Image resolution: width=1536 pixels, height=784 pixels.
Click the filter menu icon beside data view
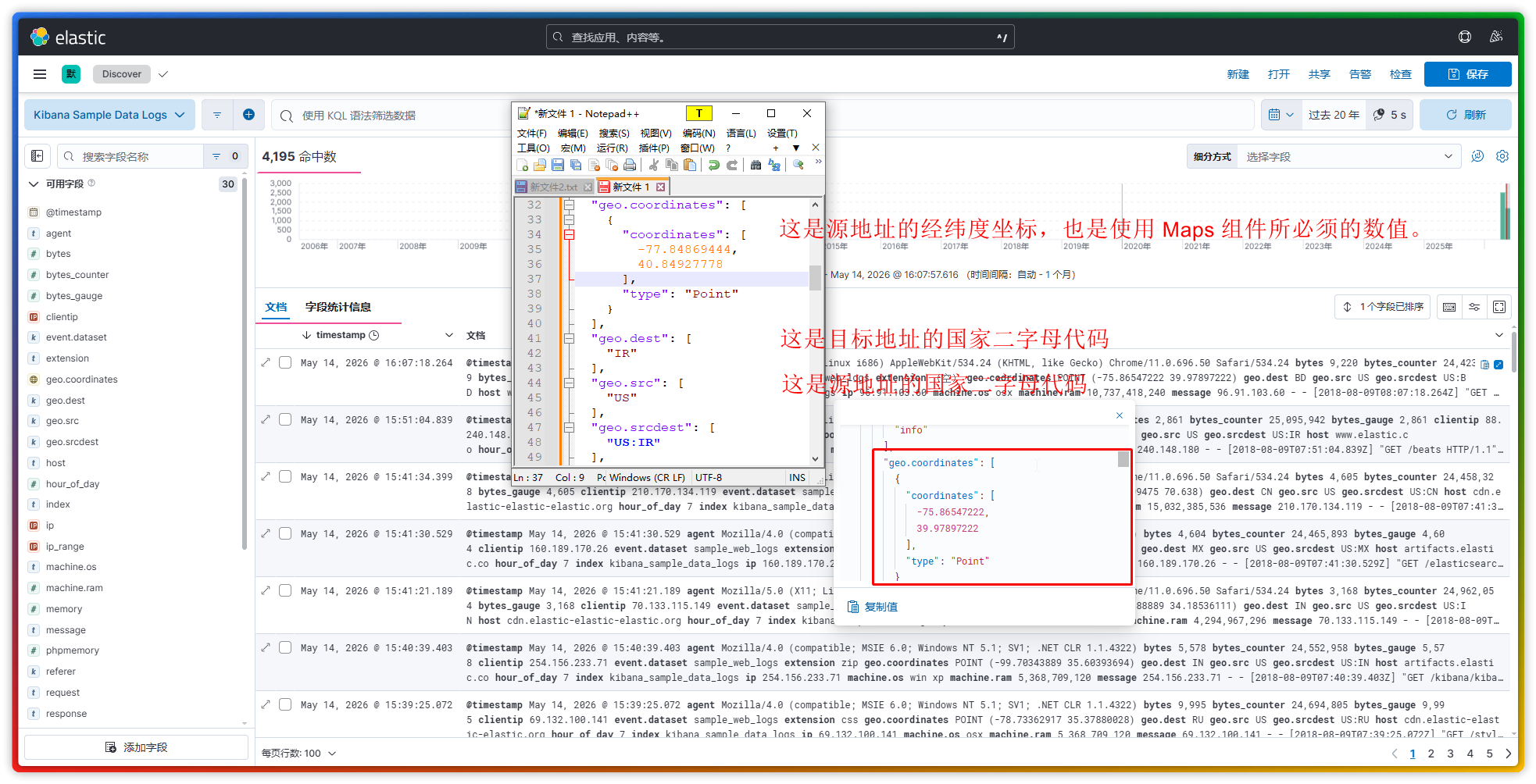point(217,115)
